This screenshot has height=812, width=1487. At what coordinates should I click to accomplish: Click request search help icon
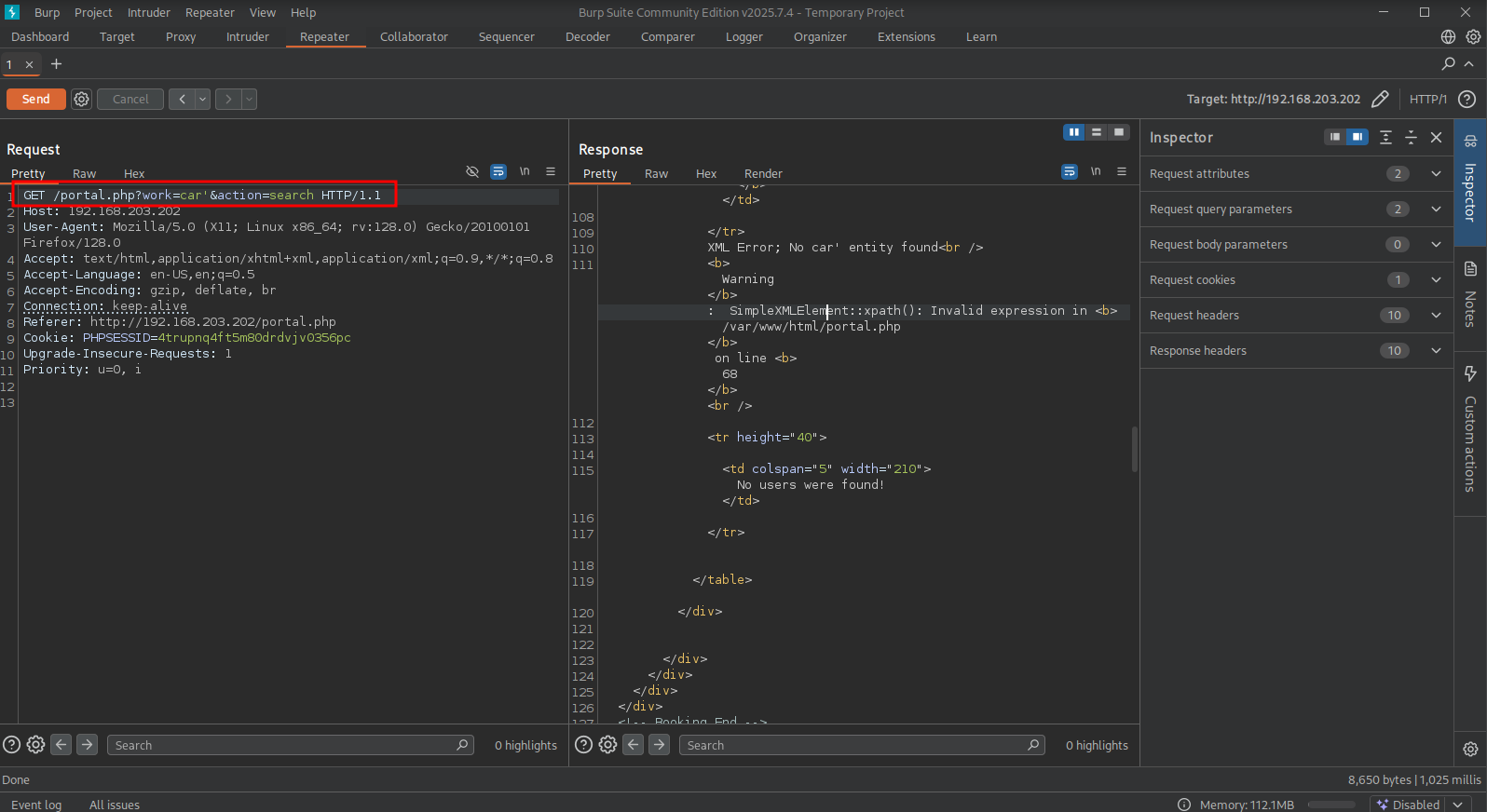click(12, 745)
